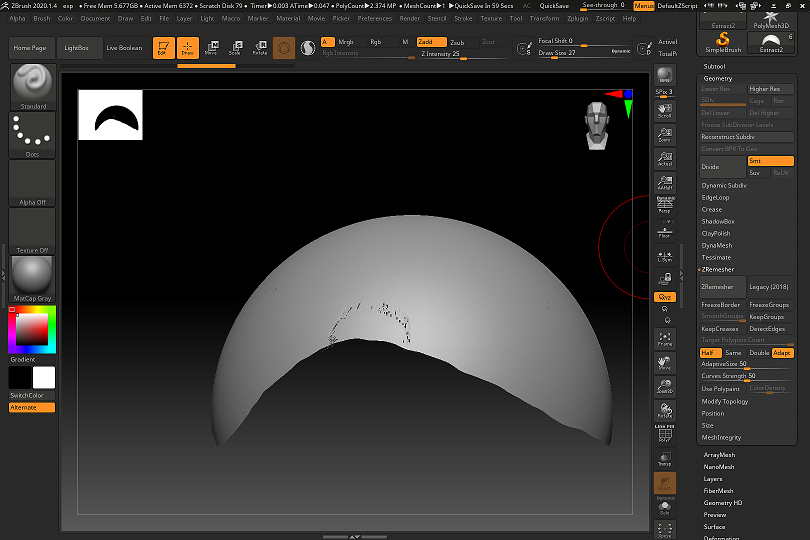Screen dimensions: 810x540
Task: Toggle the Floor grid icon
Action: (x=664, y=231)
